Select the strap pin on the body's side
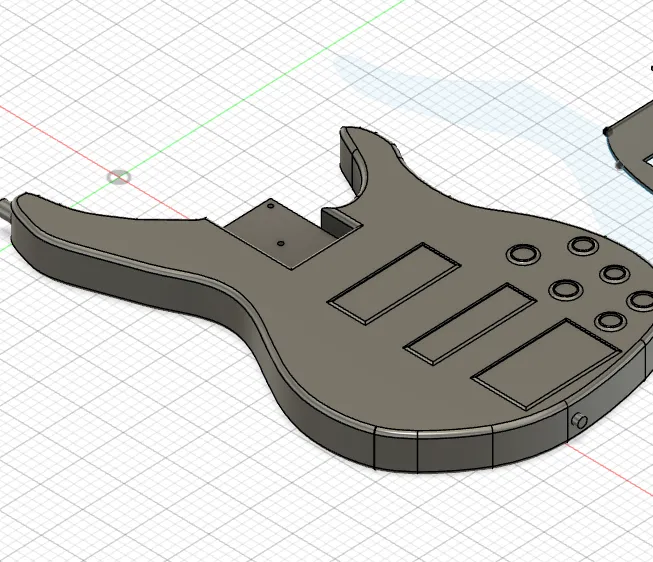Image resolution: width=653 pixels, height=562 pixels. click(579, 420)
